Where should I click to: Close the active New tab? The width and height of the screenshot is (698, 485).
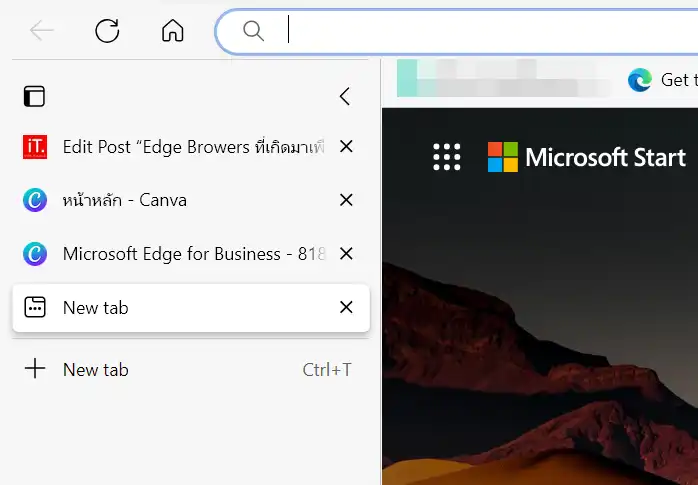click(346, 308)
